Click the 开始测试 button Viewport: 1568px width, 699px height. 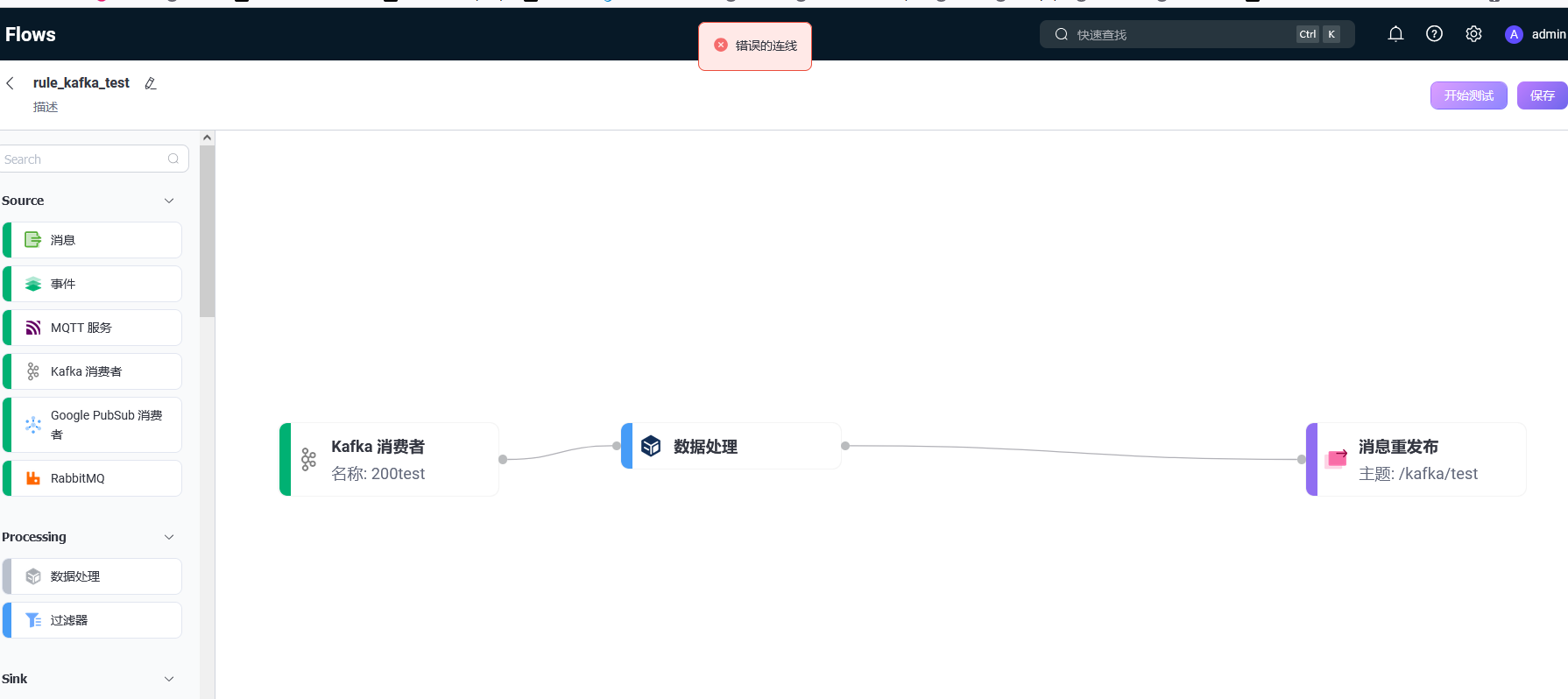point(1469,95)
